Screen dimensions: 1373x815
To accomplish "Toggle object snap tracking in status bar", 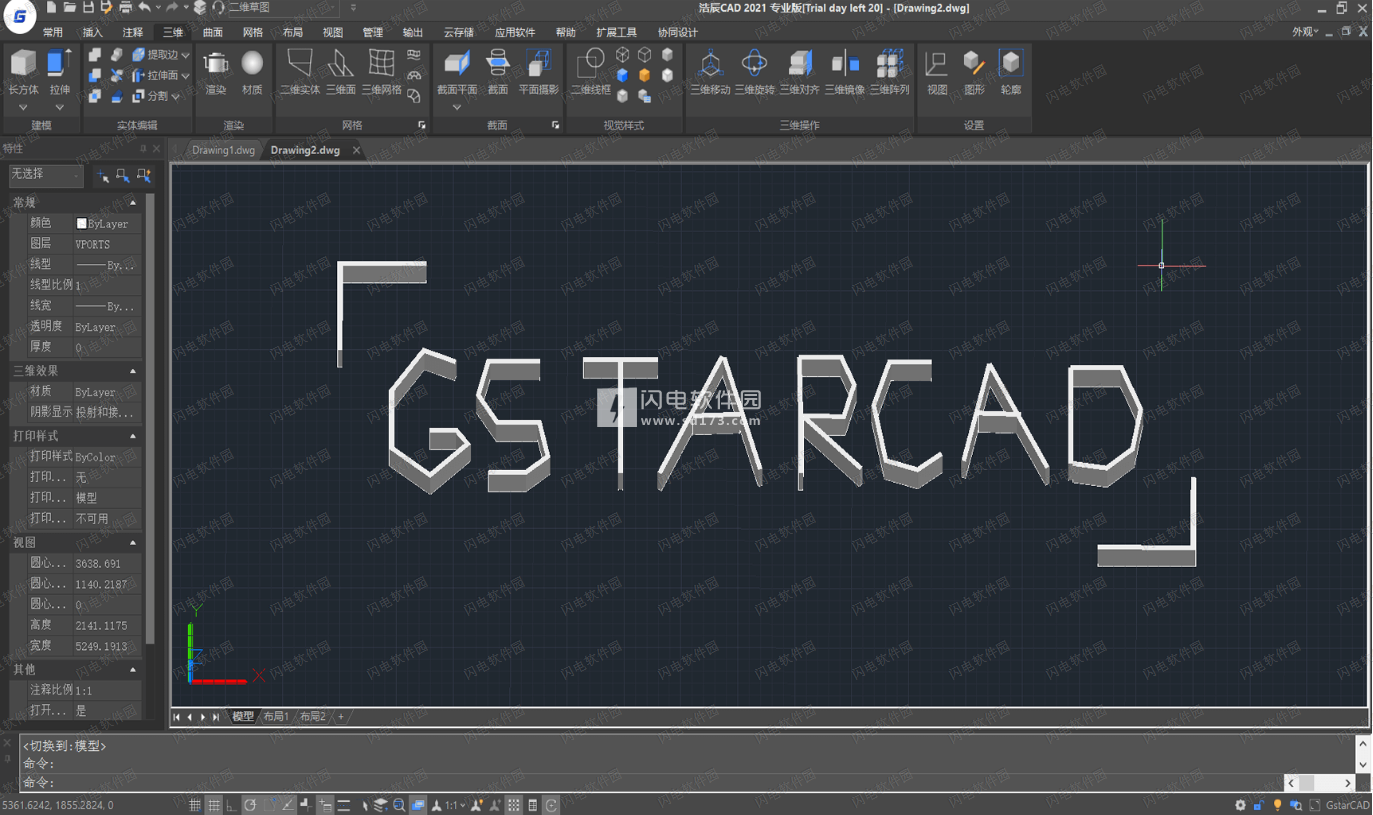I will tap(289, 805).
